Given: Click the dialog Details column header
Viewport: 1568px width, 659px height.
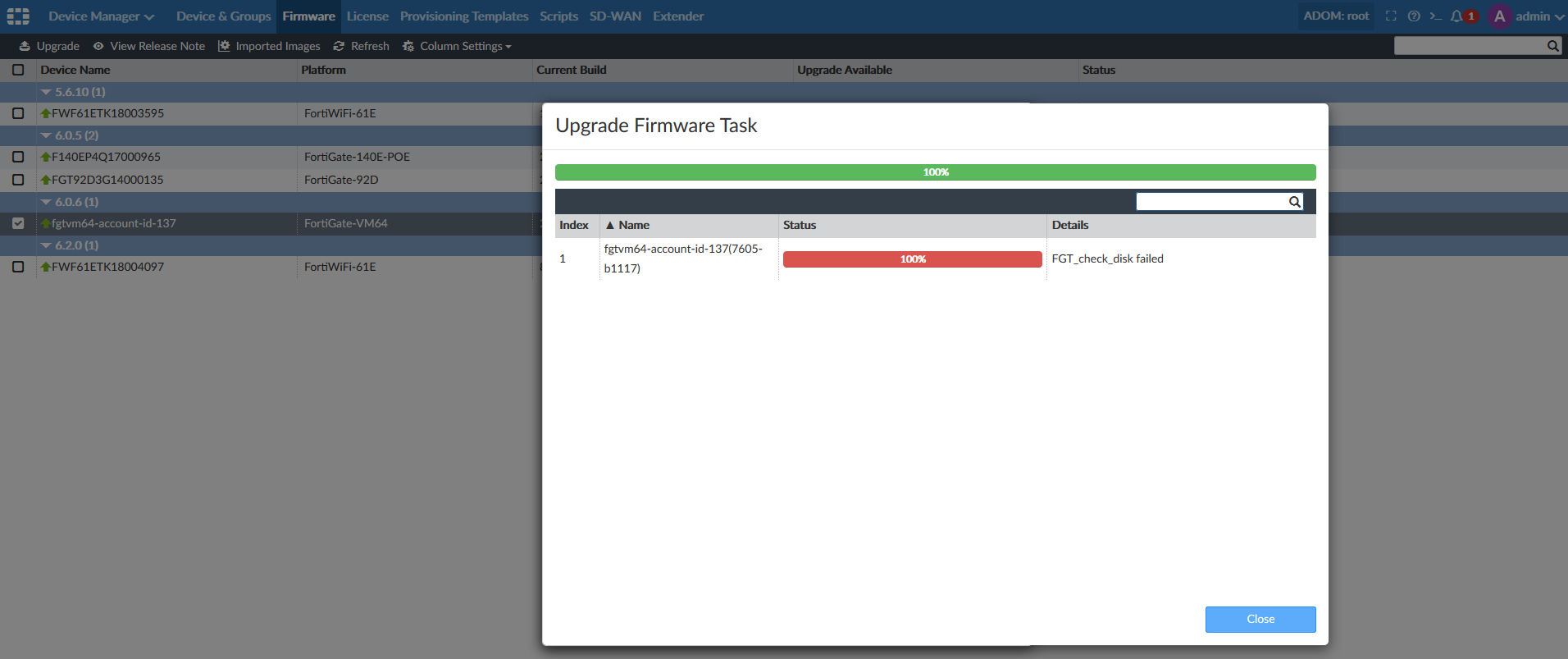Looking at the screenshot, I should pyautogui.click(x=1070, y=225).
